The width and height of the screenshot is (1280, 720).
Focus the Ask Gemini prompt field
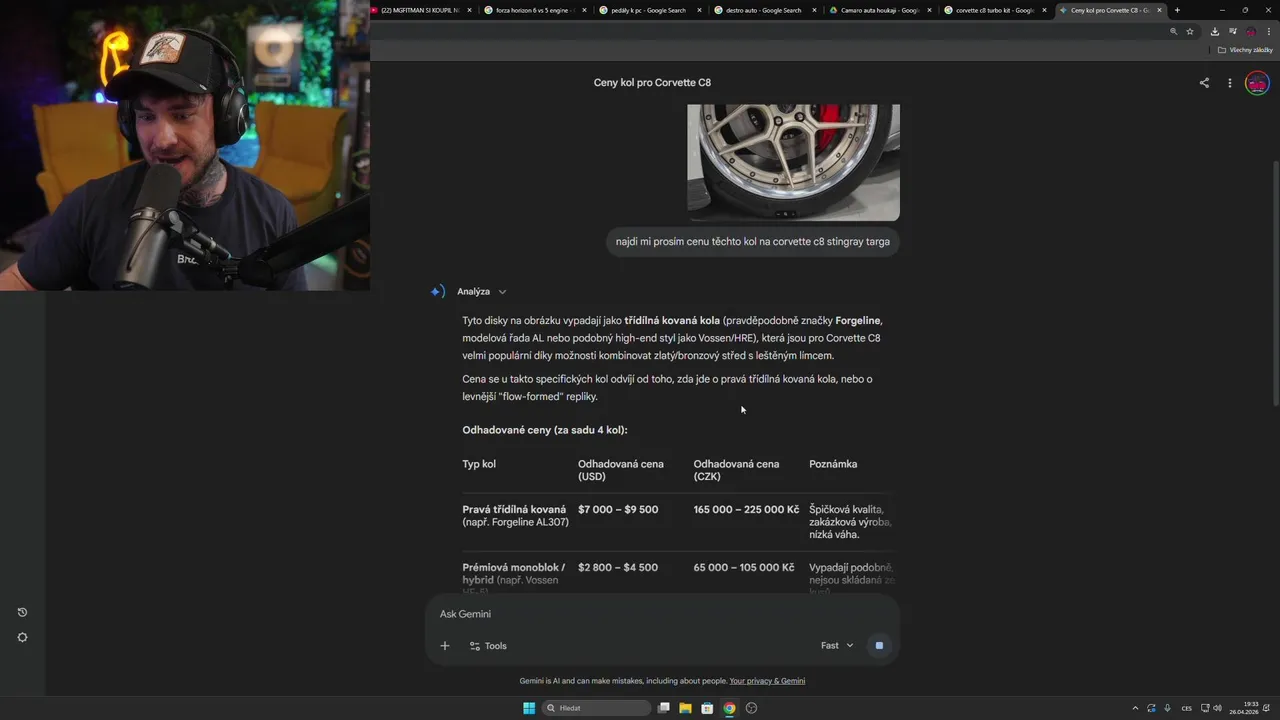[660, 614]
